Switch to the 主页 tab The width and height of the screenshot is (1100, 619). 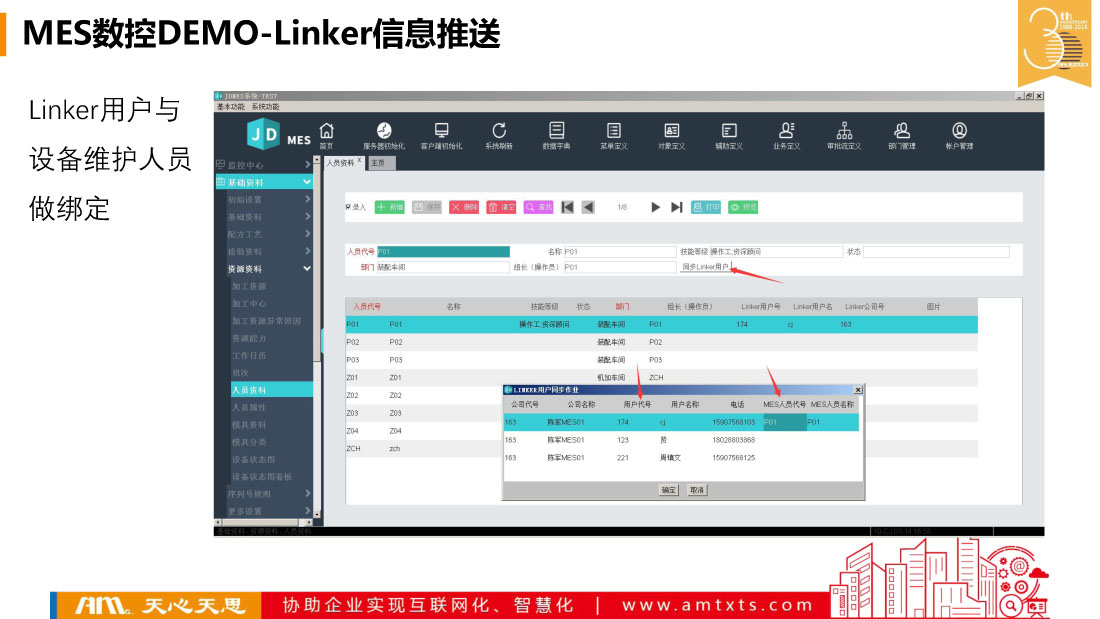pos(377,162)
